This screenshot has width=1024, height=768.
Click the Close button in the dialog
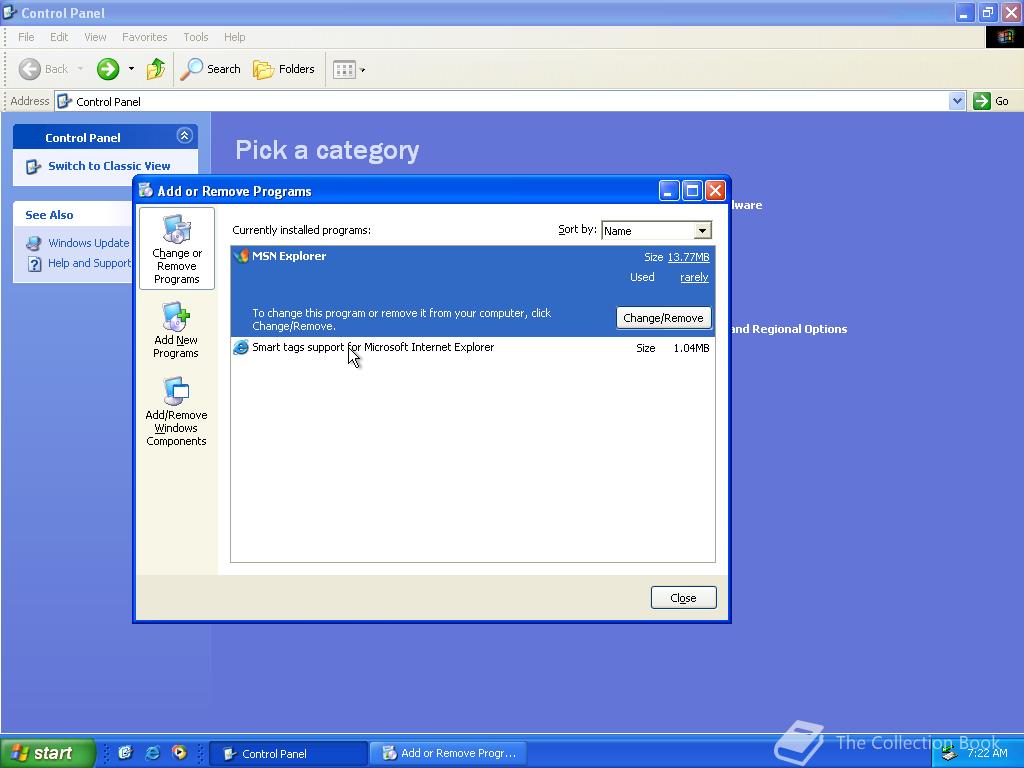[x=683, y=598]
